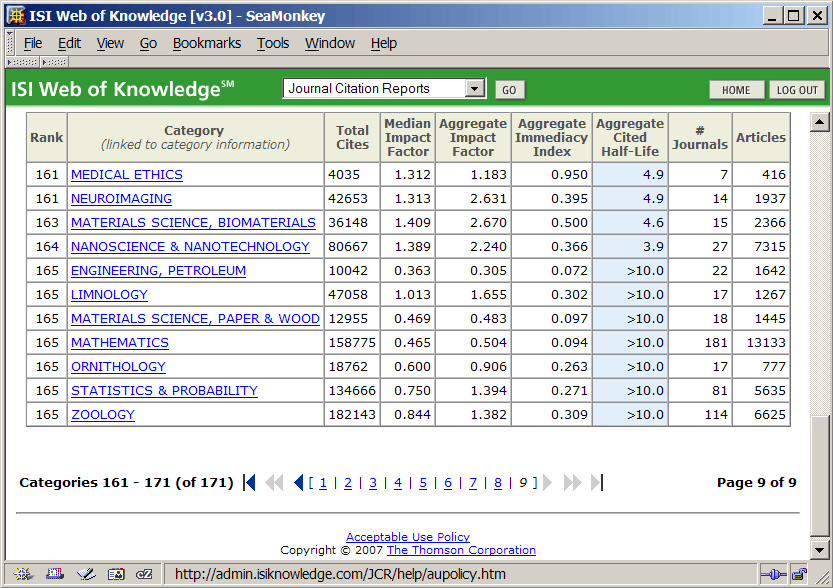The height and width of the screenshot is (588, 833).
Task: Go to page 5 link
Action: coord(423,483)
